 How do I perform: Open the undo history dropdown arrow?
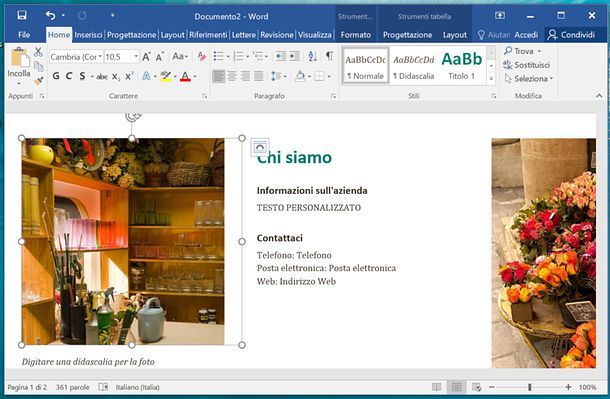click(x=63, y=16)
